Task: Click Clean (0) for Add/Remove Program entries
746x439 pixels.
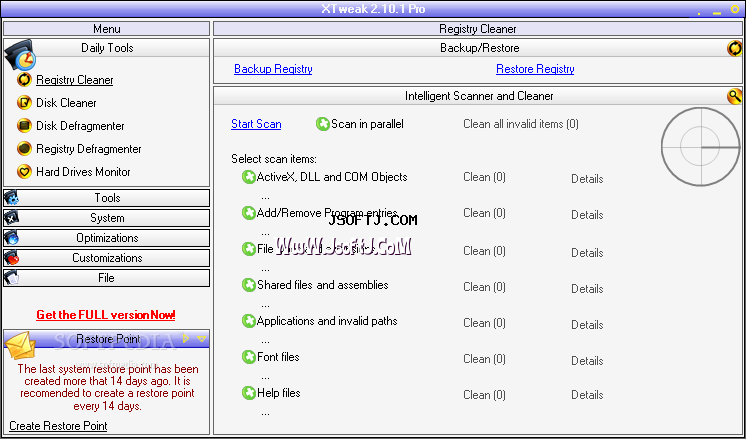Action: [484, 213]
